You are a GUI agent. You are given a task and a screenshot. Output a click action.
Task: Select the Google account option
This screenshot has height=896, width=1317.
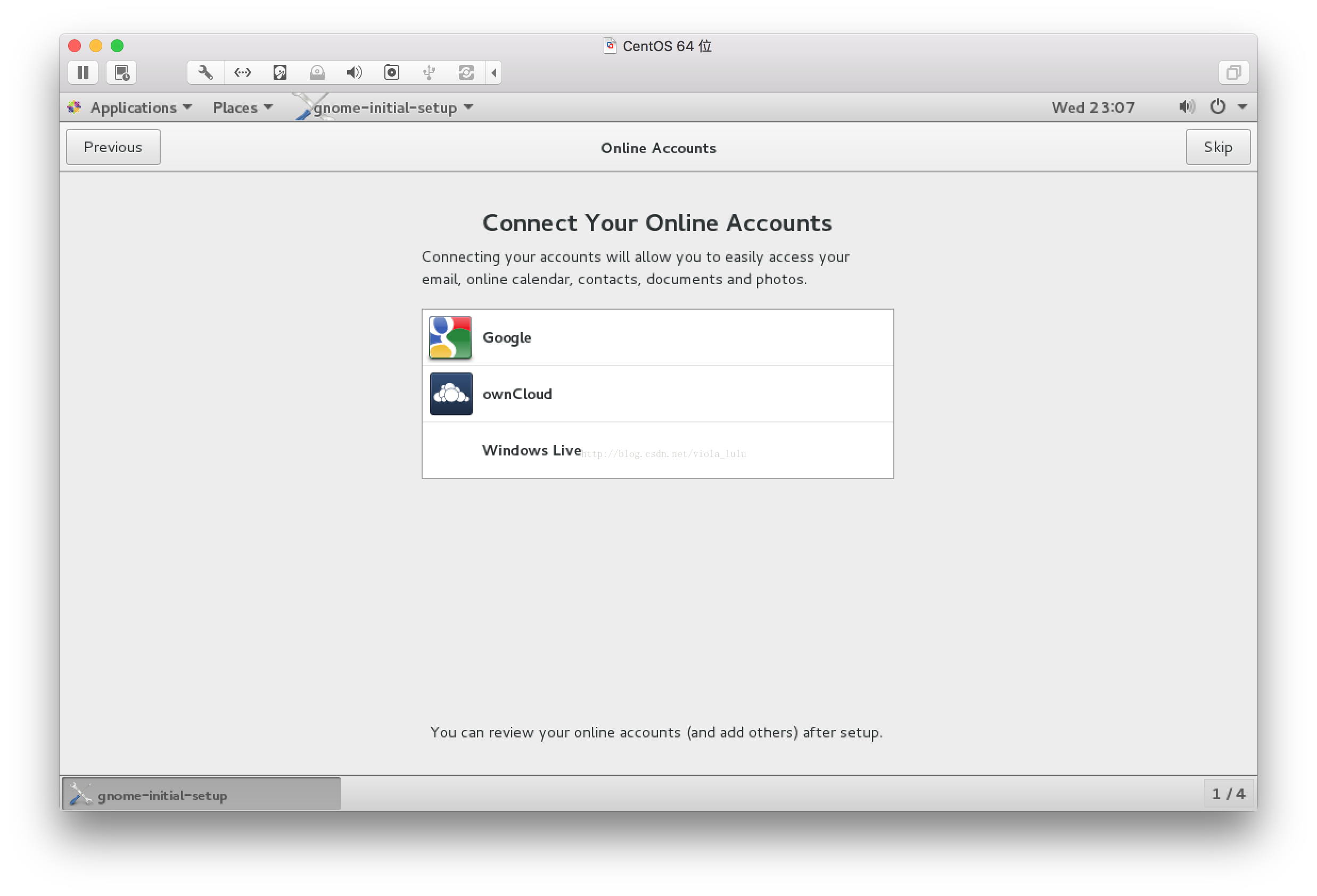coord(657,337)
